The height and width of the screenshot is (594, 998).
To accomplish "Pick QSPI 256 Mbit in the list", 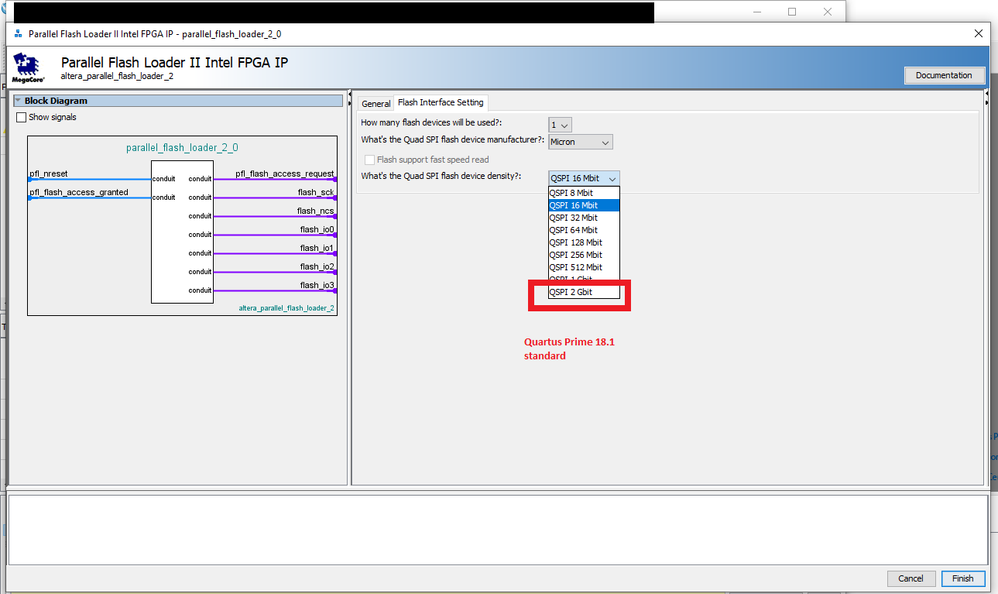I will point(584,255).
